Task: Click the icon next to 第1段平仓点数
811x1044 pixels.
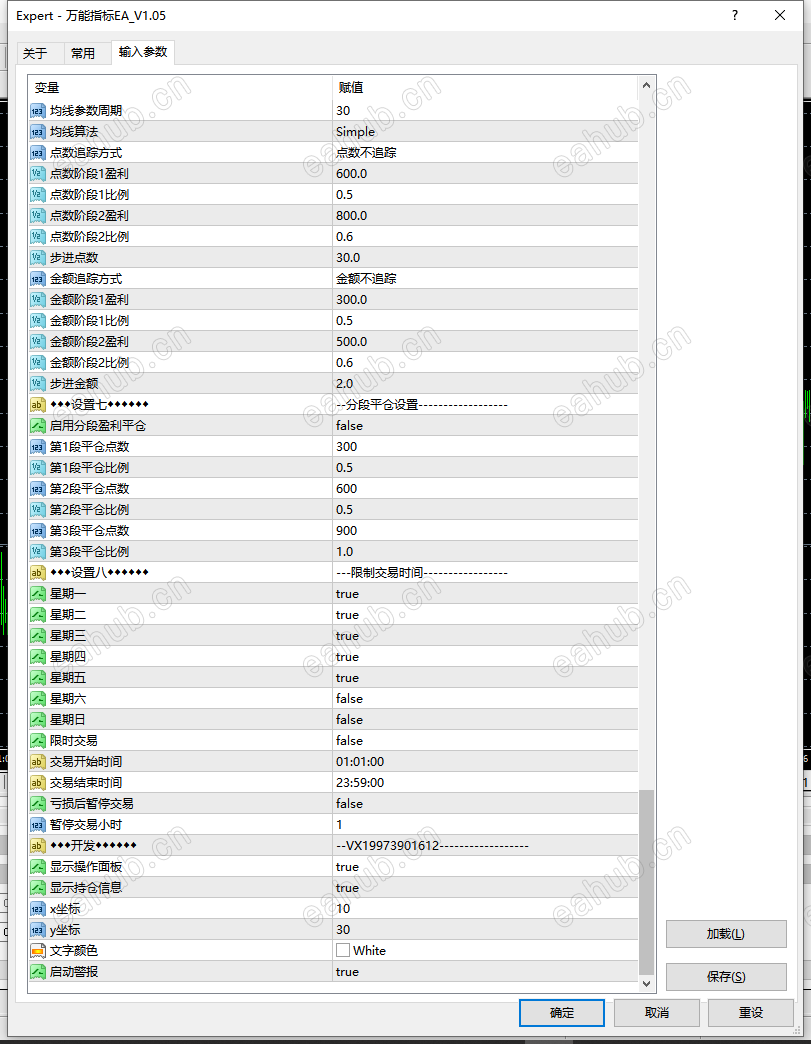Action: tap(38, 447)
